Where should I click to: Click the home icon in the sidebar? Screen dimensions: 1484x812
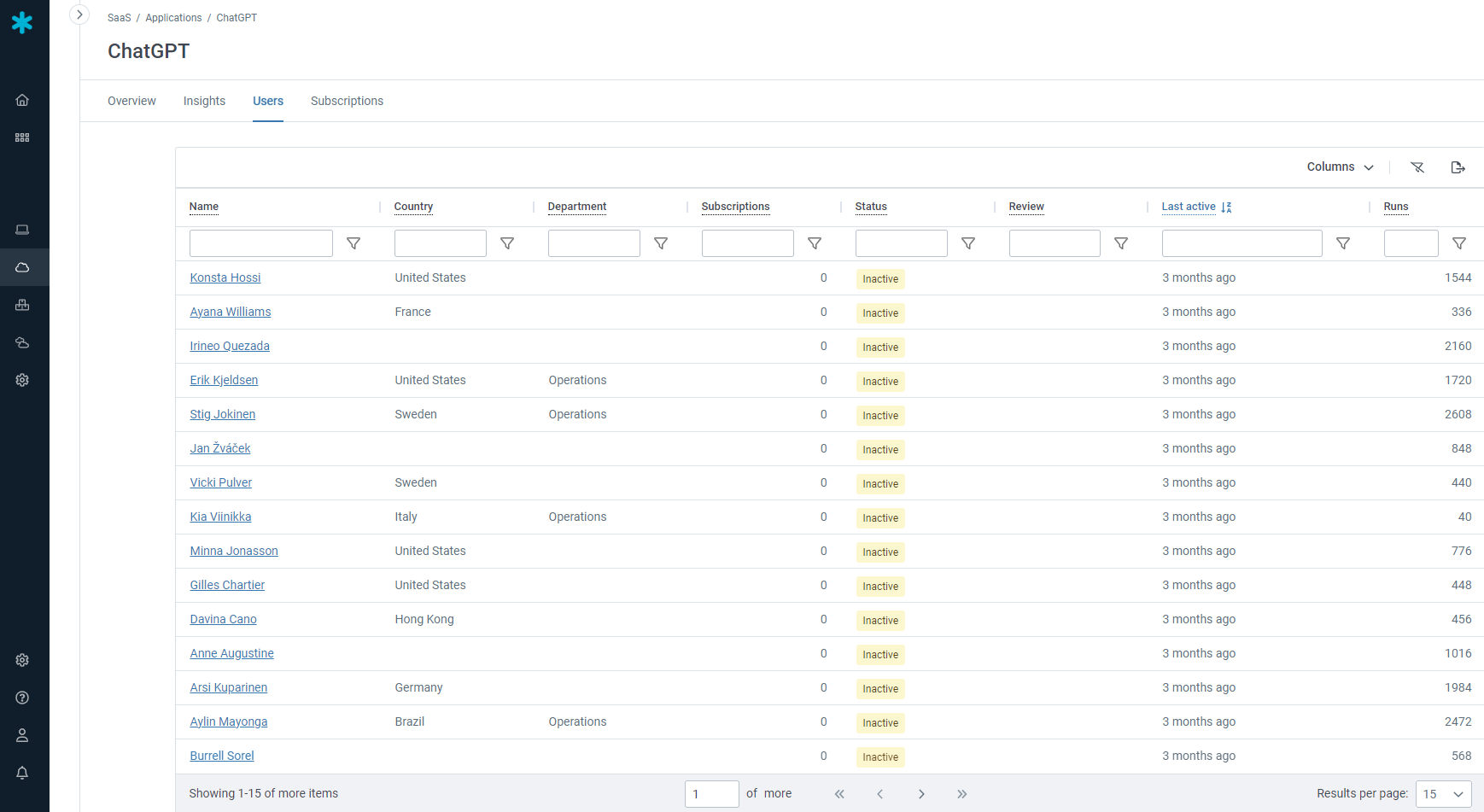tap(22, 100)
